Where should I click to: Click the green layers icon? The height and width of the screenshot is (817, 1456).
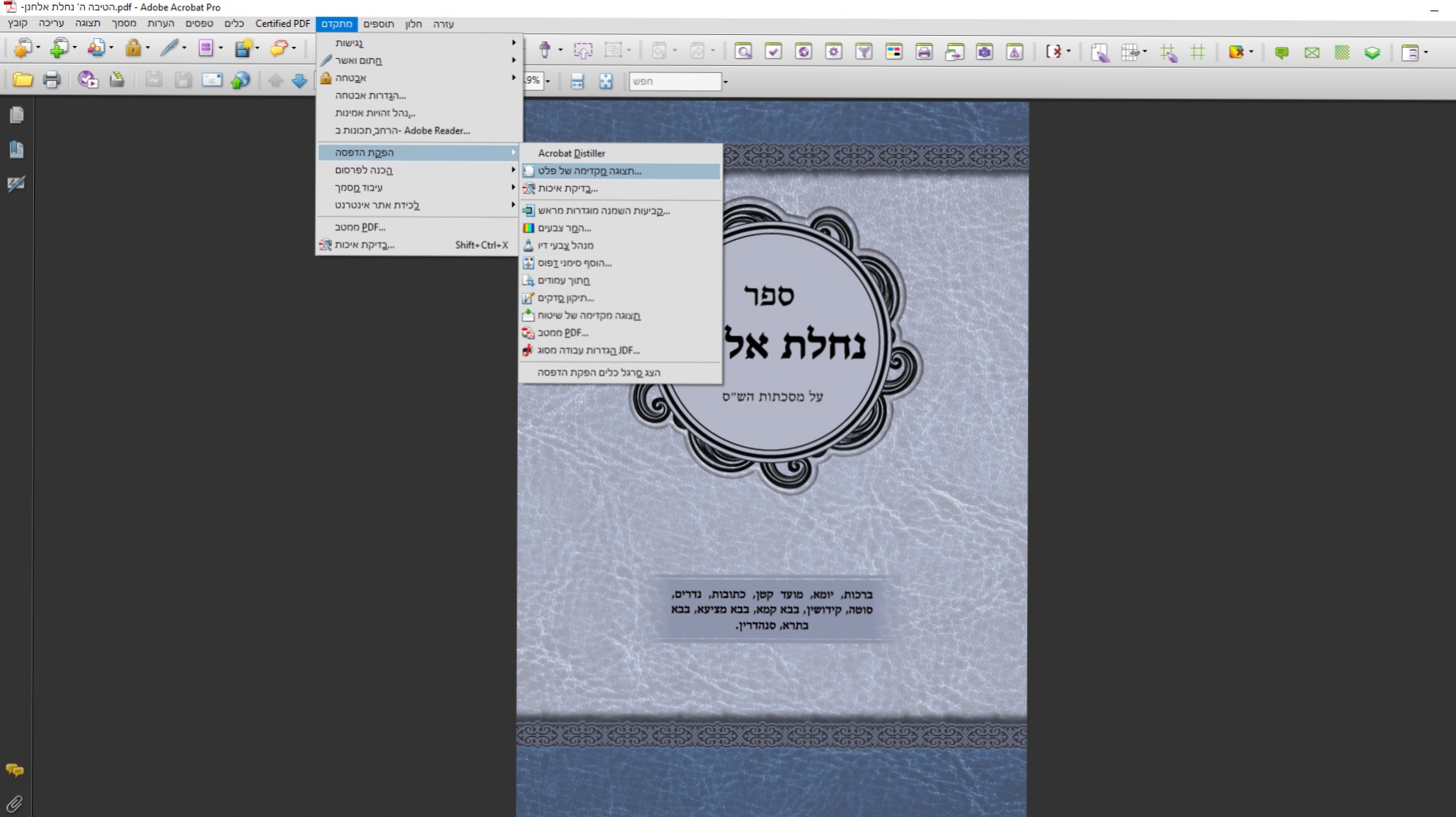(1373, 52)
